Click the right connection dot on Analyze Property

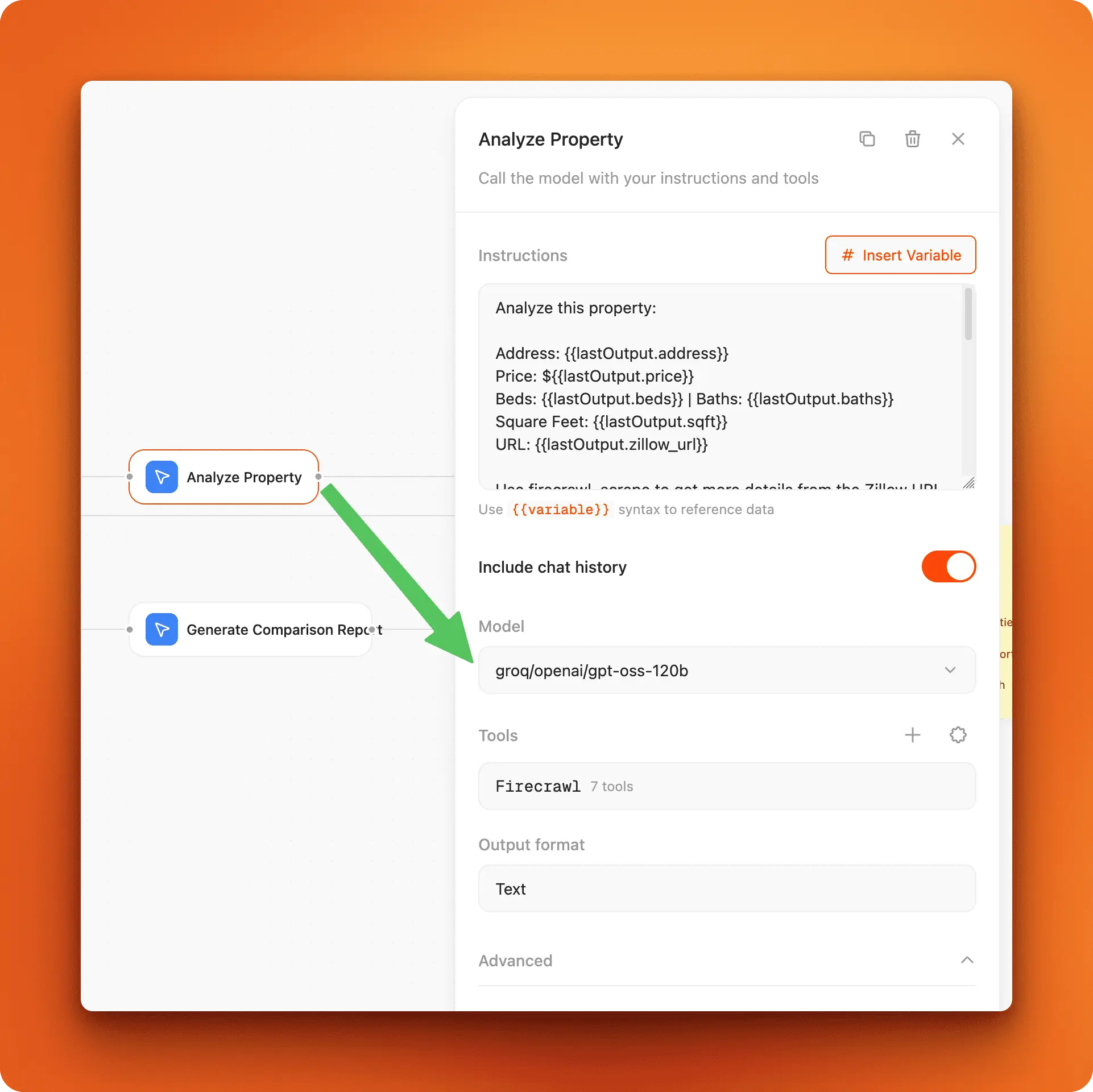click(x=319, y=477)
